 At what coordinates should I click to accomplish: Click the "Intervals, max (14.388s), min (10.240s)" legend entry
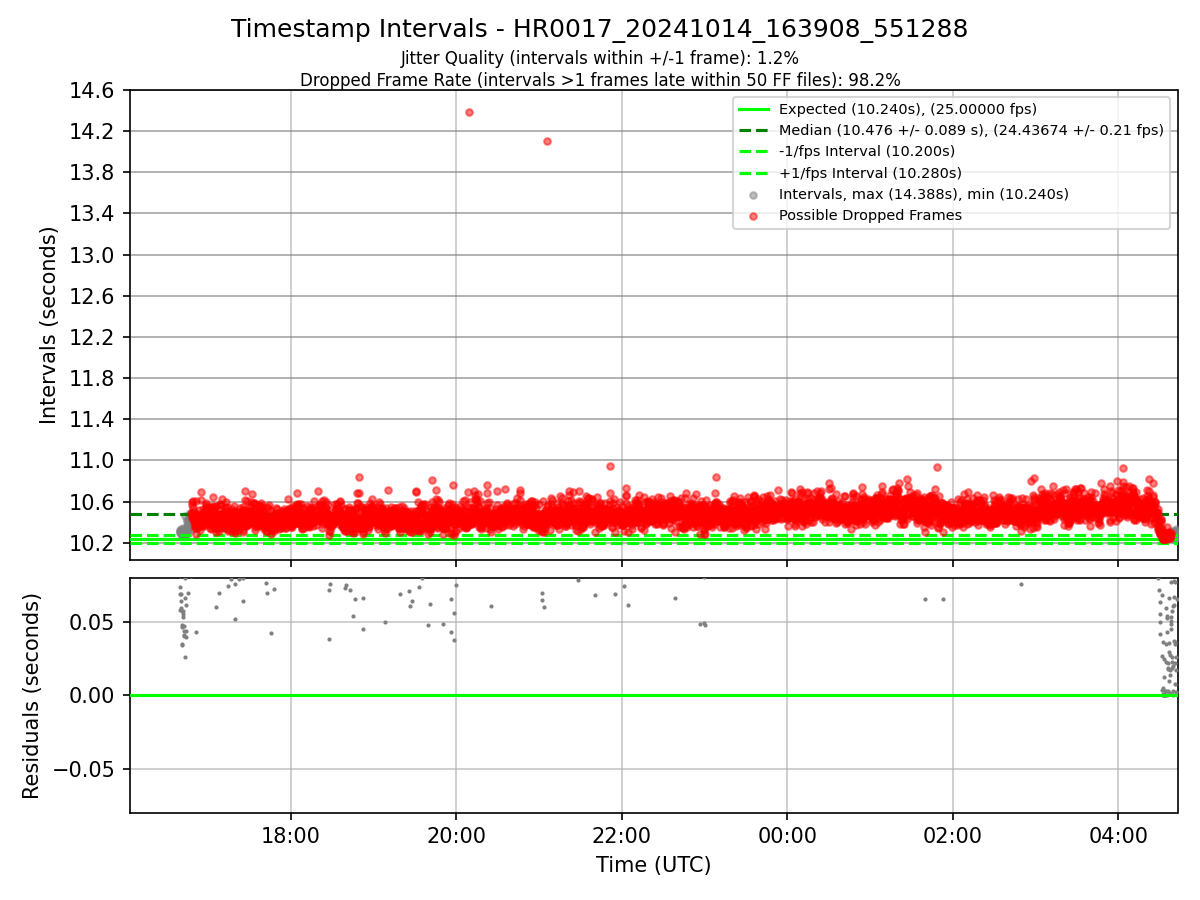tap(923, 194)
